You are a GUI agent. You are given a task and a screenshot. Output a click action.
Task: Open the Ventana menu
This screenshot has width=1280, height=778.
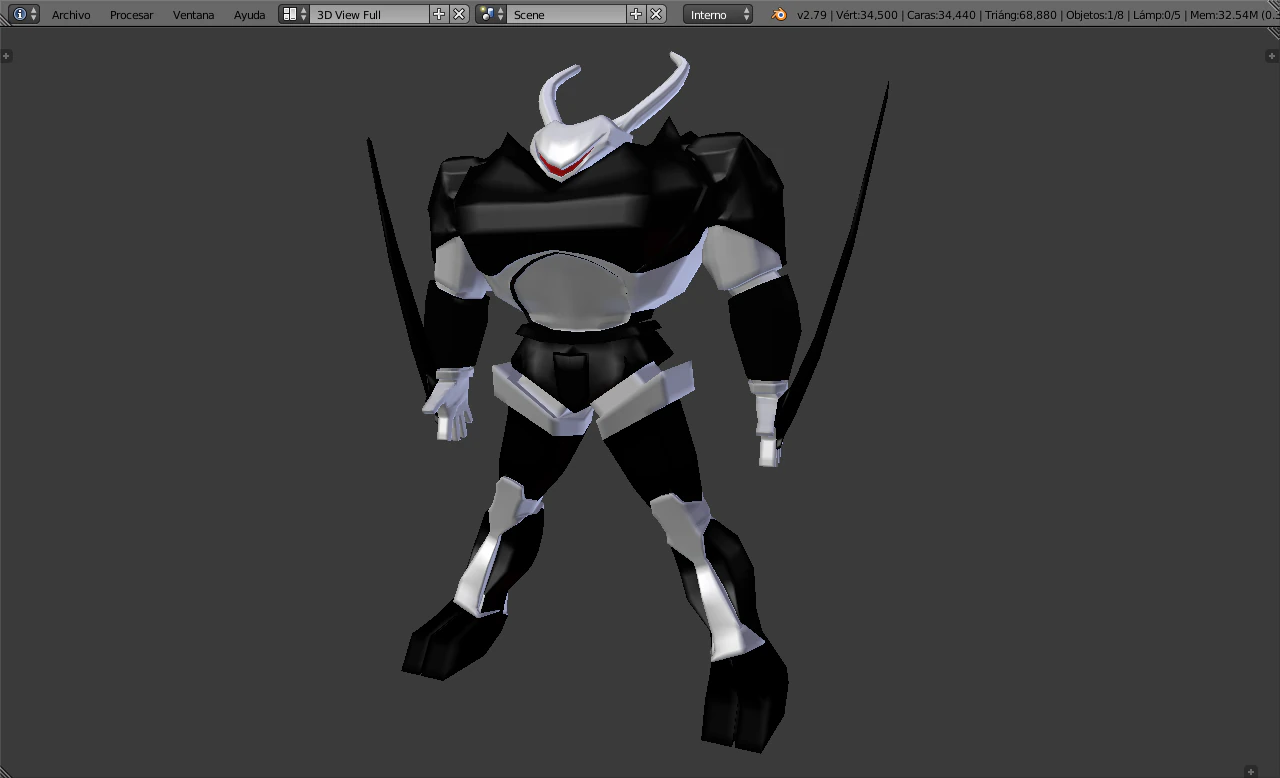click(x=193, y=14)
